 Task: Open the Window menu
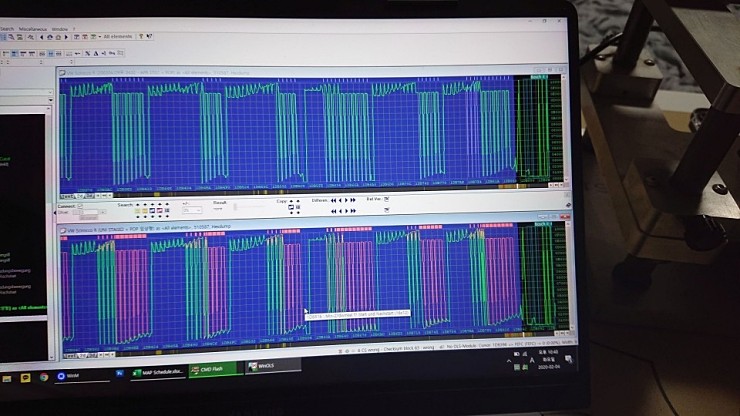(60, 29)
